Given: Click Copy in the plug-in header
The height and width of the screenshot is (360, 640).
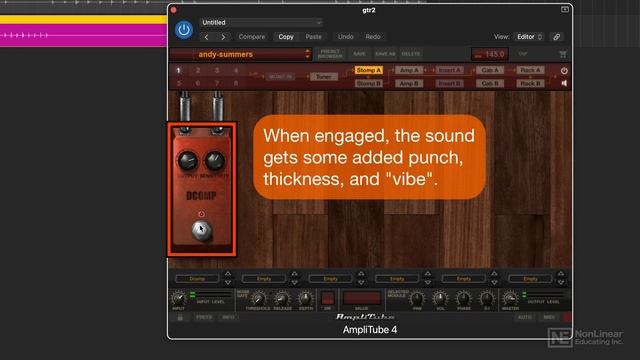Looking at the screenshot, I should (x=286, y=37).
